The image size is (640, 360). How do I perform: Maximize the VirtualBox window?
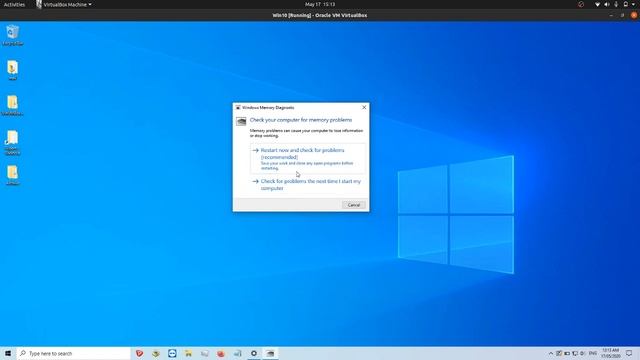click(622, 16)
